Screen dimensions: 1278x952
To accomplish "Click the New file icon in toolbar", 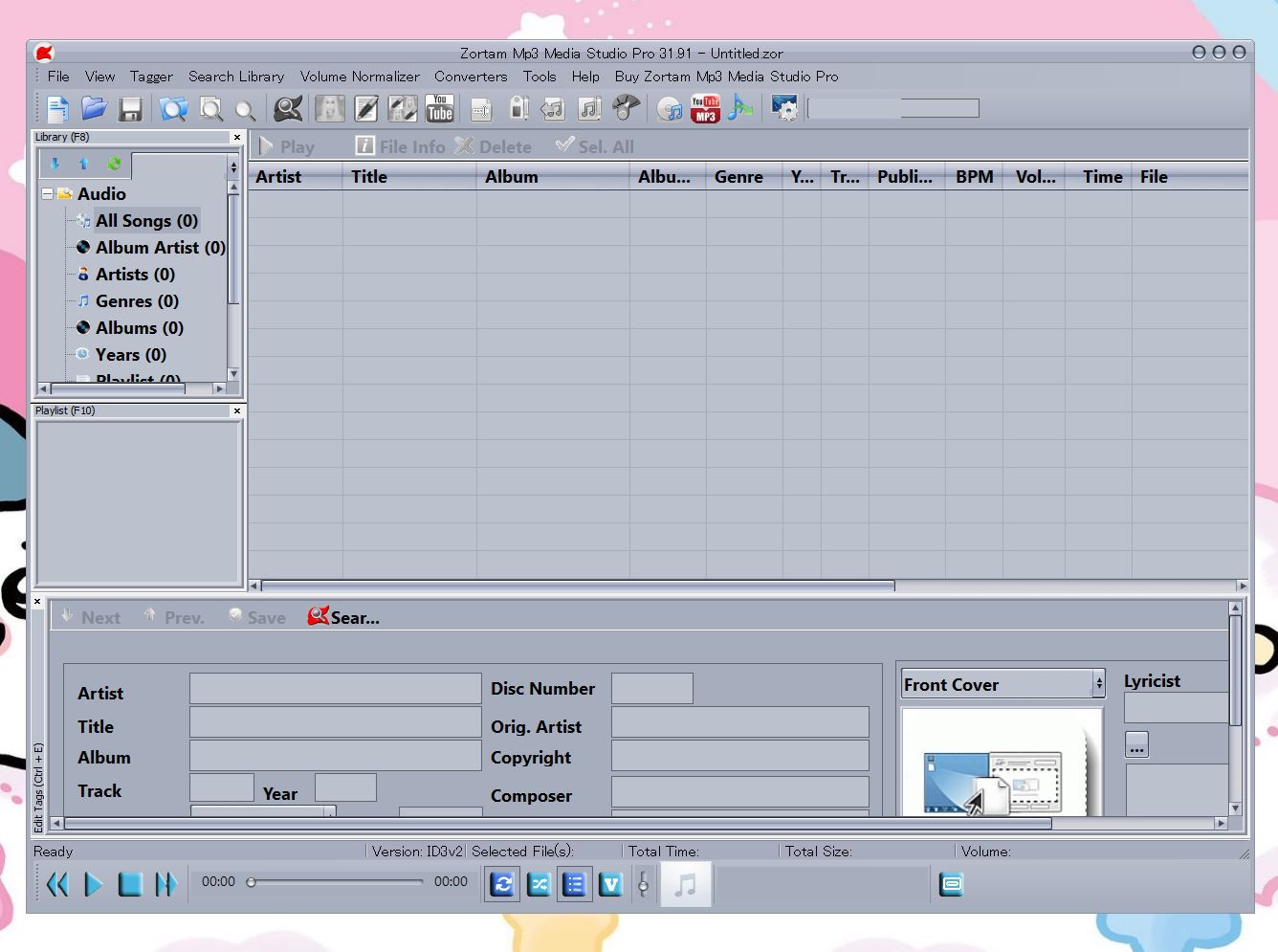I will (x=57, y=109).
